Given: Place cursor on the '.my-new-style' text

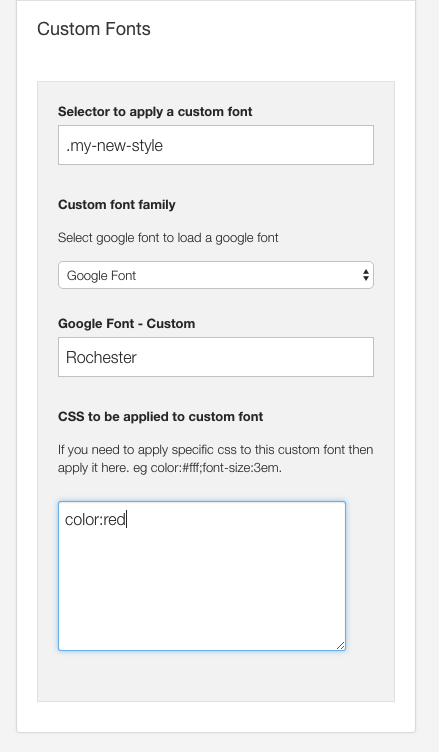Looking at the screenshot, I should tap(114, 146).
